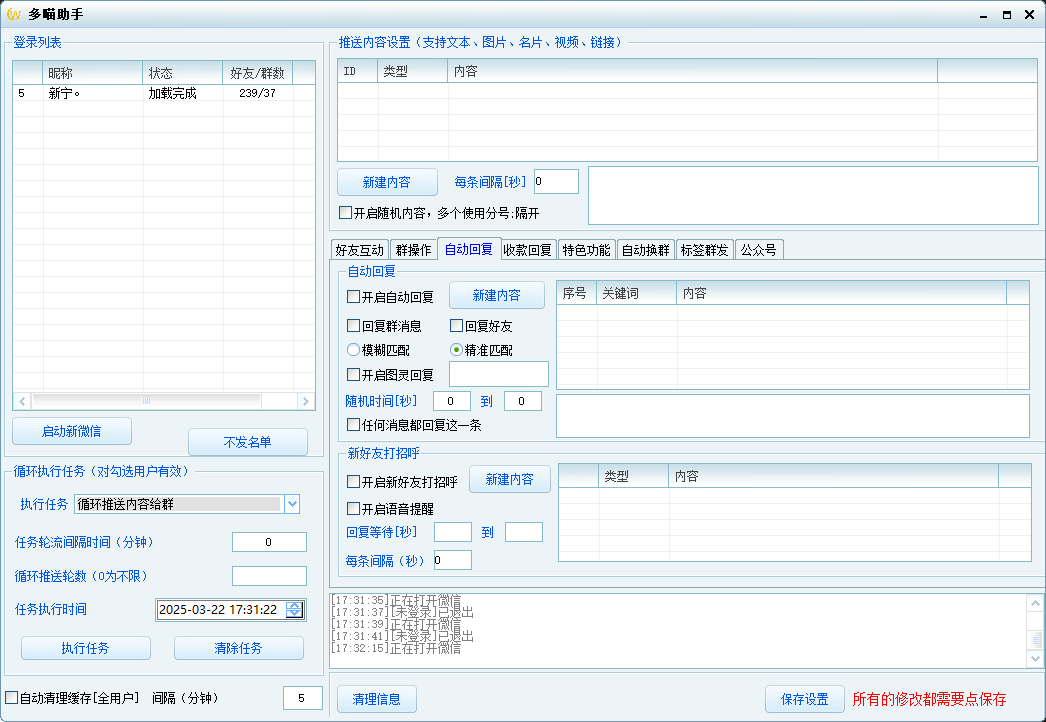Viewport: 1046px width, 722px height.
Task: Open the 特色功能 tab
Action: (586, 250)
